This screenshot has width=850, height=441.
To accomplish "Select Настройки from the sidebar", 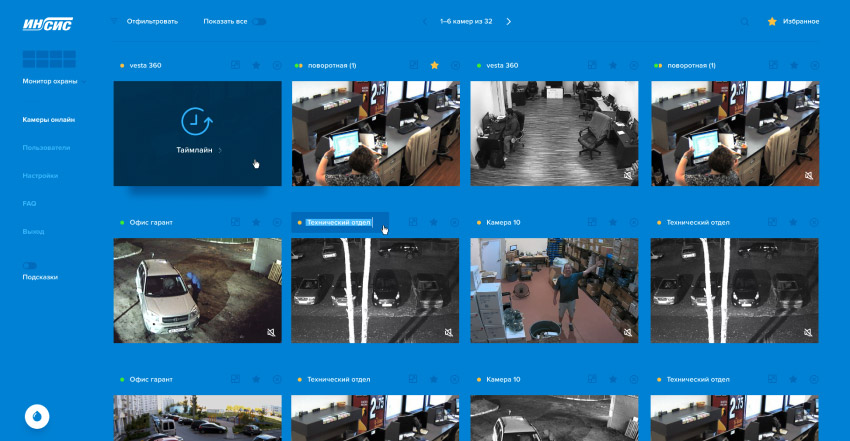I will (x=40, y=175).
